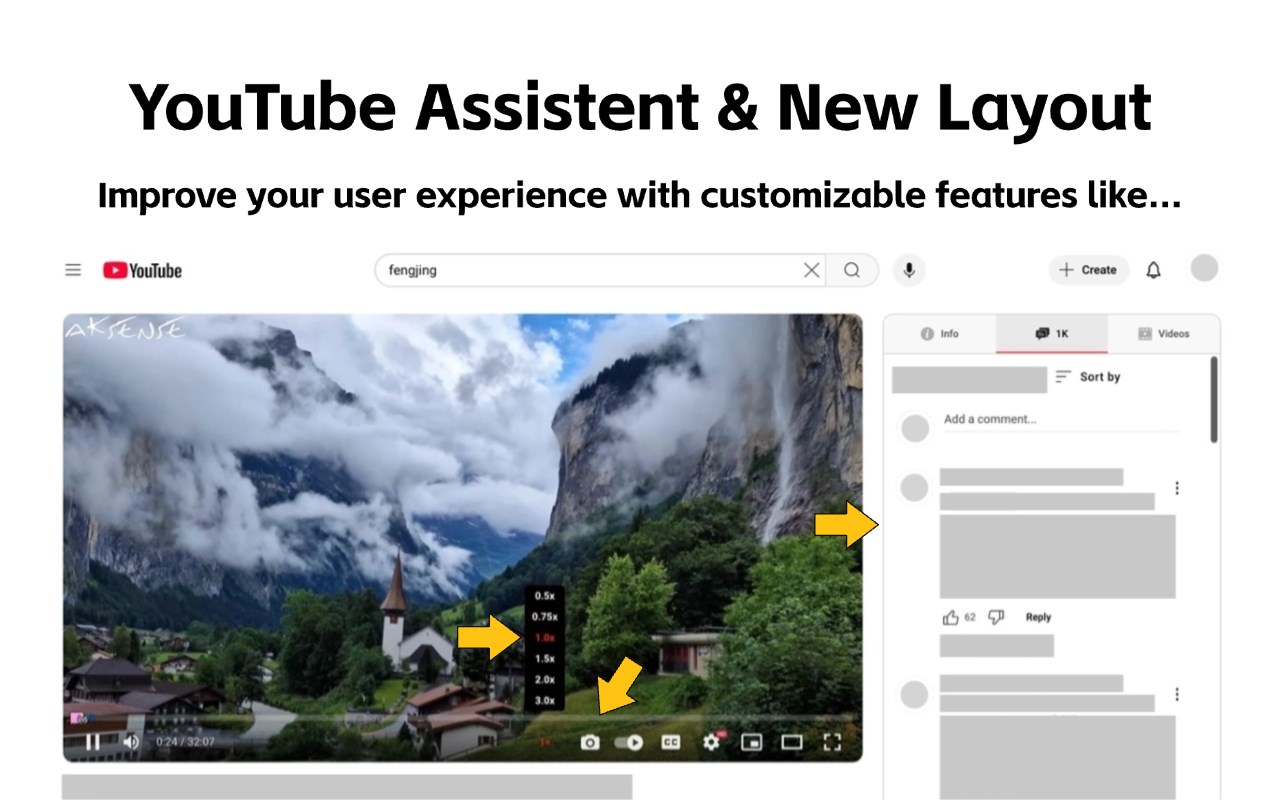The width and height of the screenshot is (1280, 800).
Task: Open the player Settings gear
Action: 710,742
